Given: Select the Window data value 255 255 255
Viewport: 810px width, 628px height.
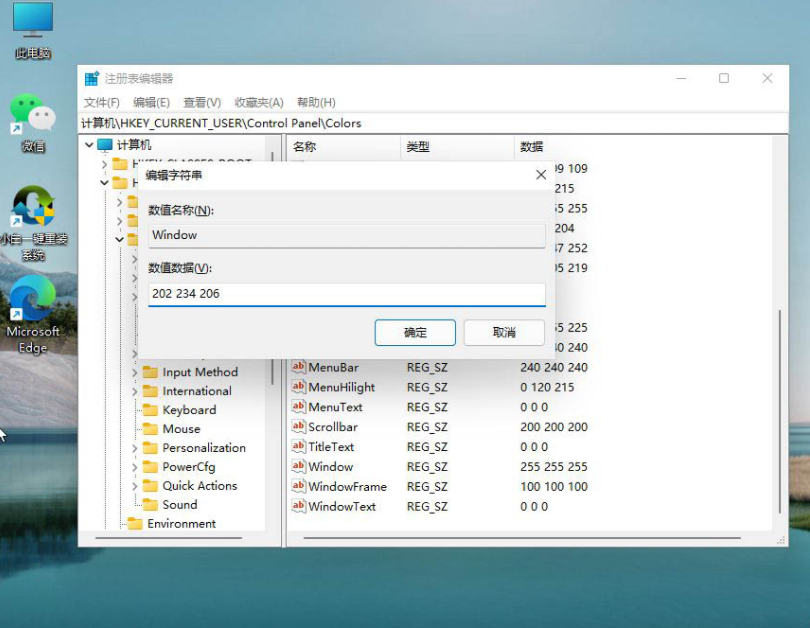Looking at the screenshot, I should tap(554, 467).
